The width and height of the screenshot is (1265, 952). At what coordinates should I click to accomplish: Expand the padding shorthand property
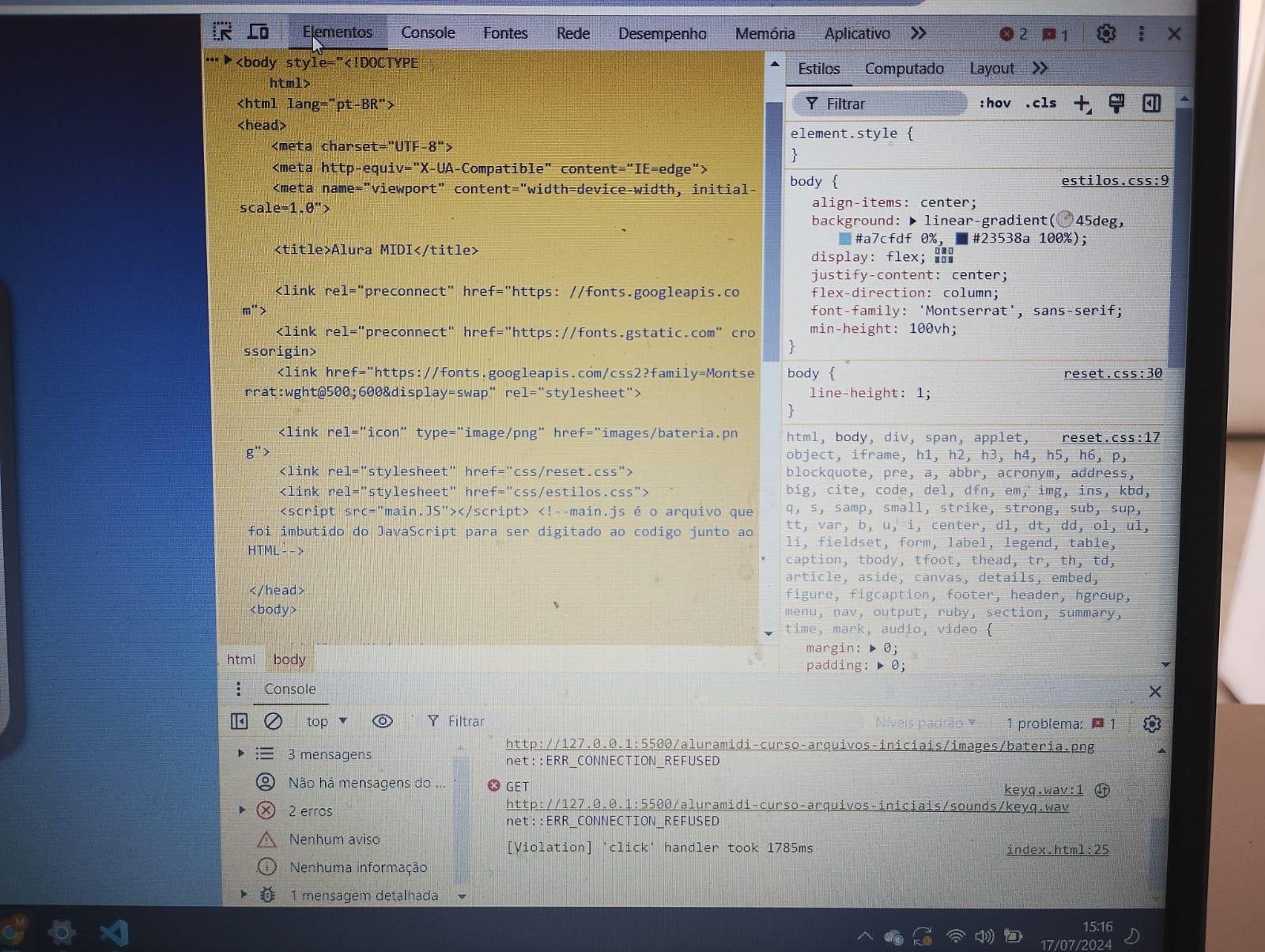click(880, 666)
